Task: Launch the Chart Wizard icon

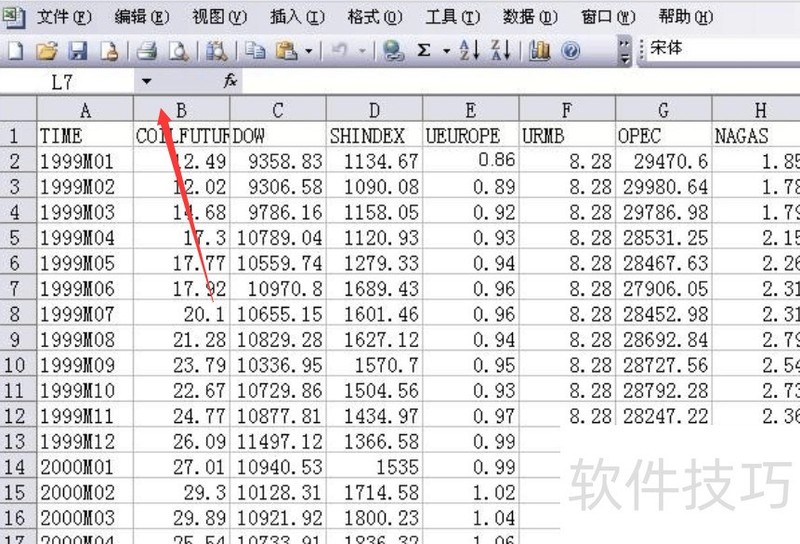Action: [x=539, y=51]
